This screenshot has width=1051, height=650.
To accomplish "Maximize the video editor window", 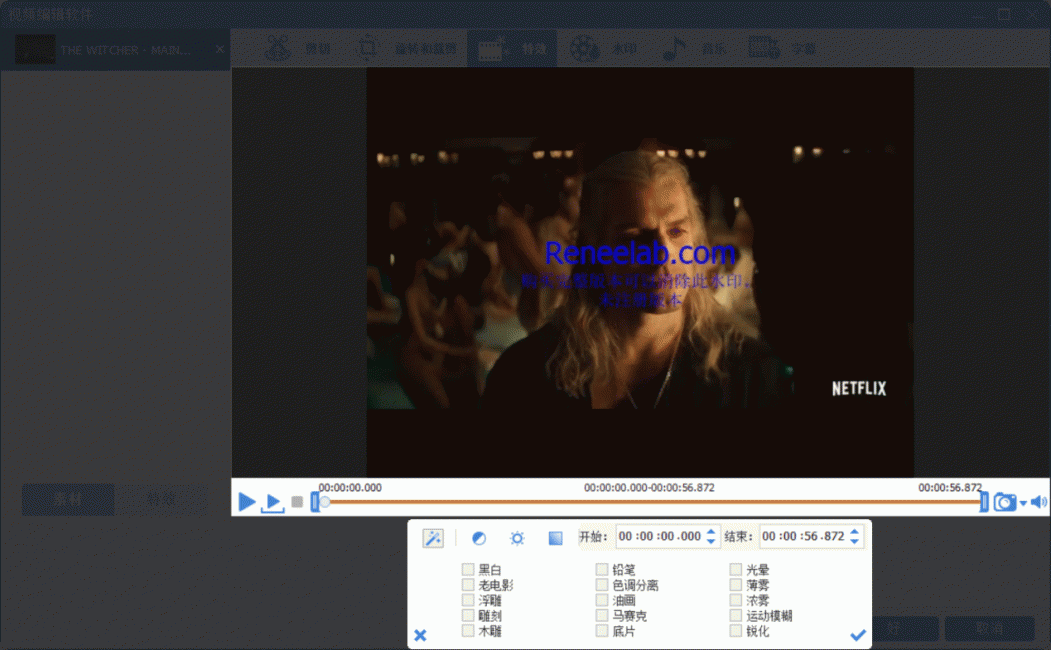I will pyautogui.click(x=1004, y=14).
